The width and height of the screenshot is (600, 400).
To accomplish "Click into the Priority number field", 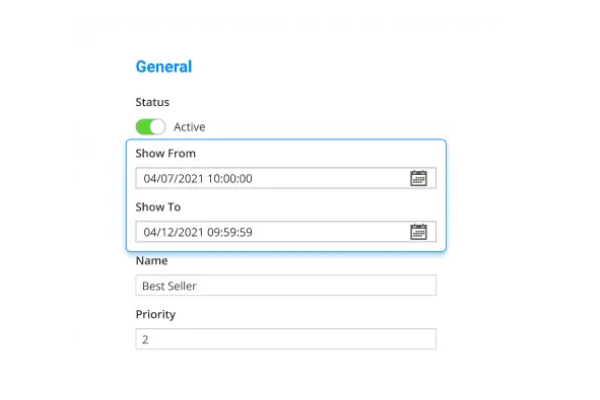I will point(285,339).
